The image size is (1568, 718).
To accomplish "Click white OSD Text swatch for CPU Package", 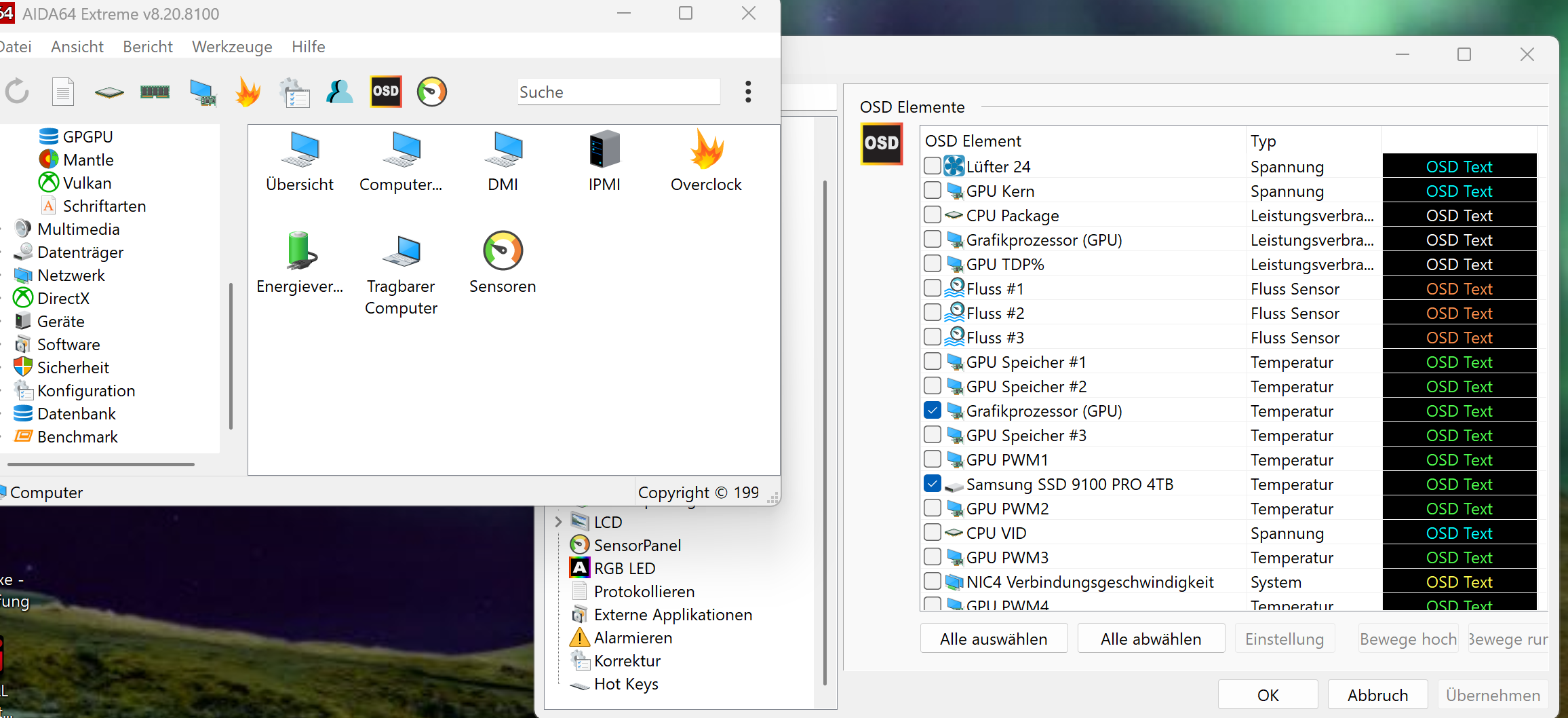I will click(1459, 215).
